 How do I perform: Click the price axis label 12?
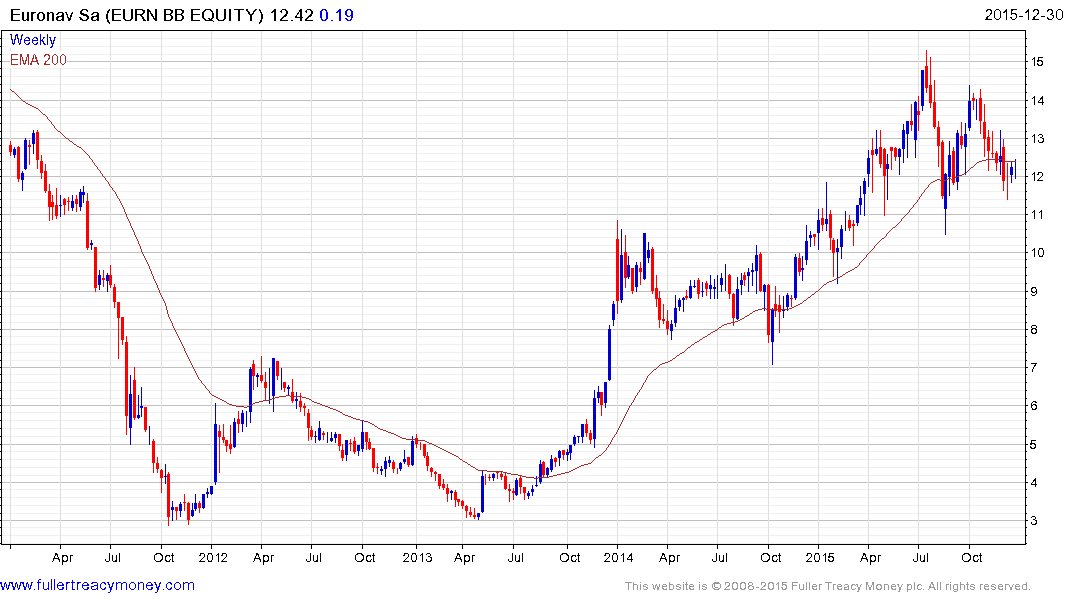[1037, 177]
